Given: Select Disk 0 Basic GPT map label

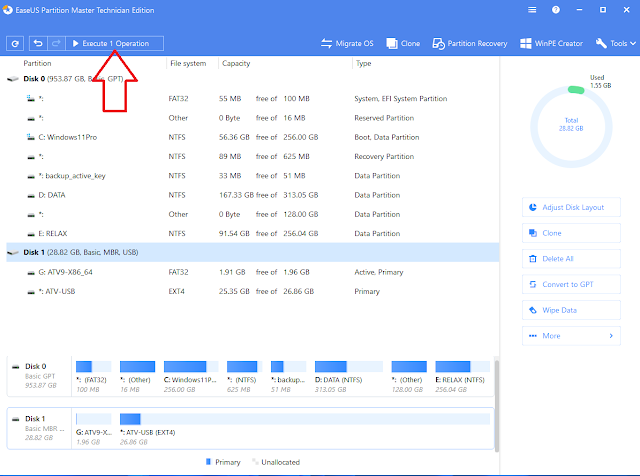Looking at the screenshot, I should coord(40,376).
